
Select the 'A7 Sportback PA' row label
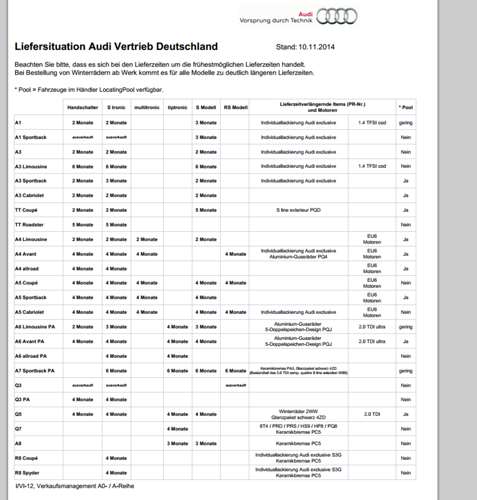(x=35, y=371)
